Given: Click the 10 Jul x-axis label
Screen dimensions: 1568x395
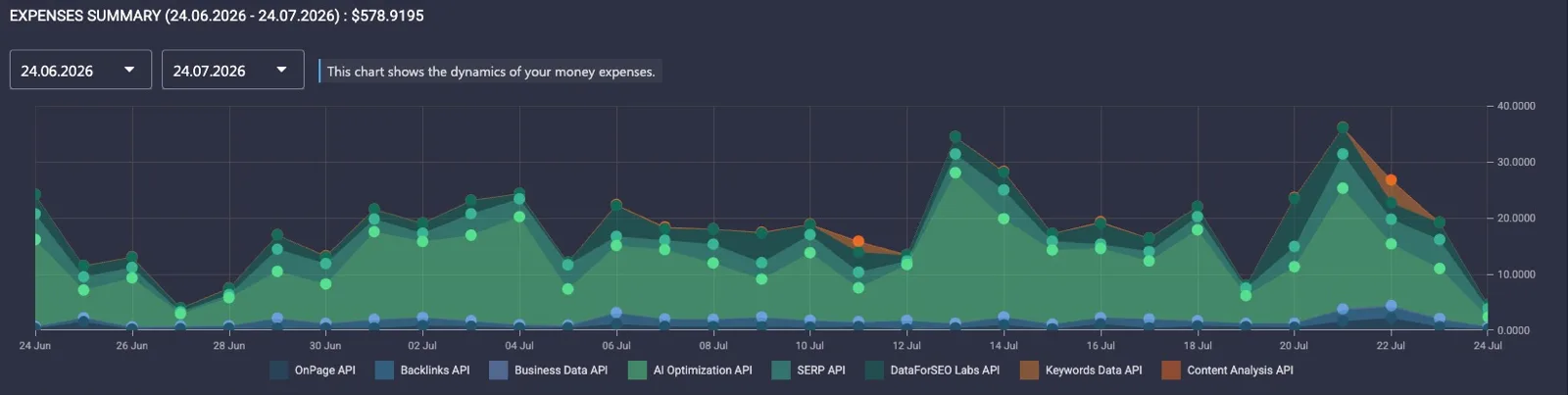Looking at the screenshot, I should click(809, 346).
